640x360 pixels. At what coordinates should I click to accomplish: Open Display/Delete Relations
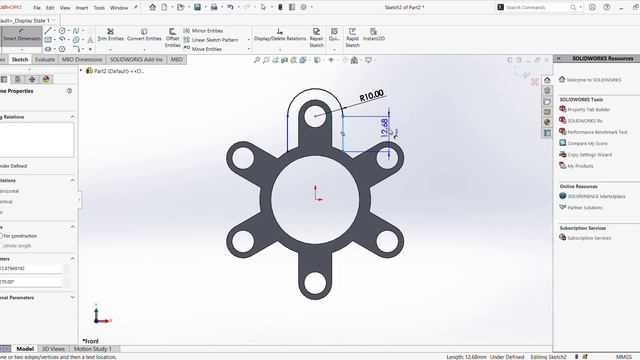[280, 35]
